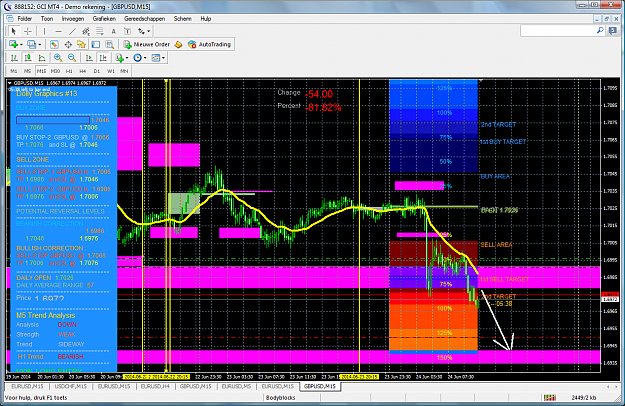Image resolution: width=625 pixels, height=406 pixels.
Task: Show the Navigator star-folder icon
Action: [81, 44]
